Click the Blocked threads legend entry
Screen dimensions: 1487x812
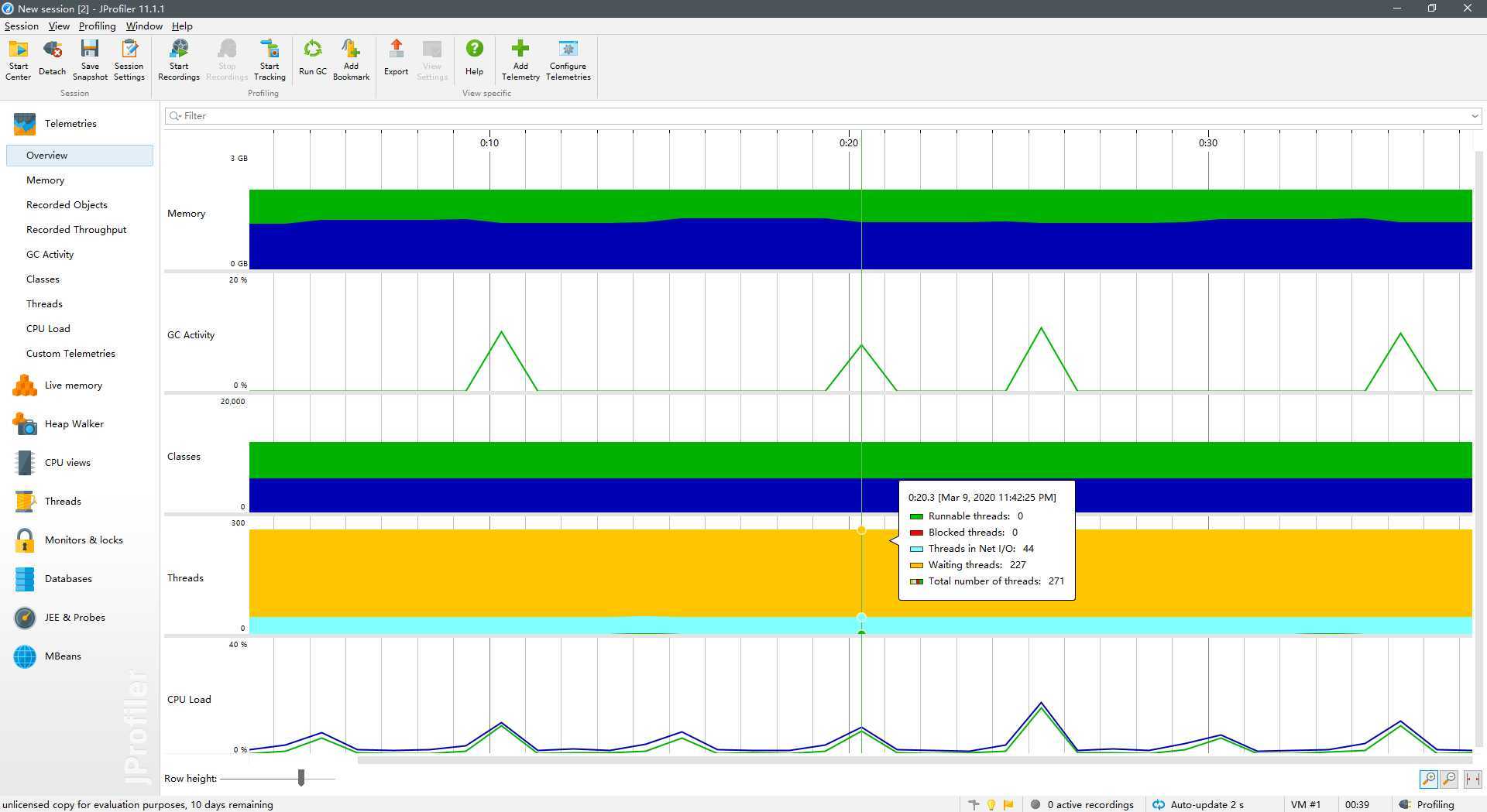[964, 532]
